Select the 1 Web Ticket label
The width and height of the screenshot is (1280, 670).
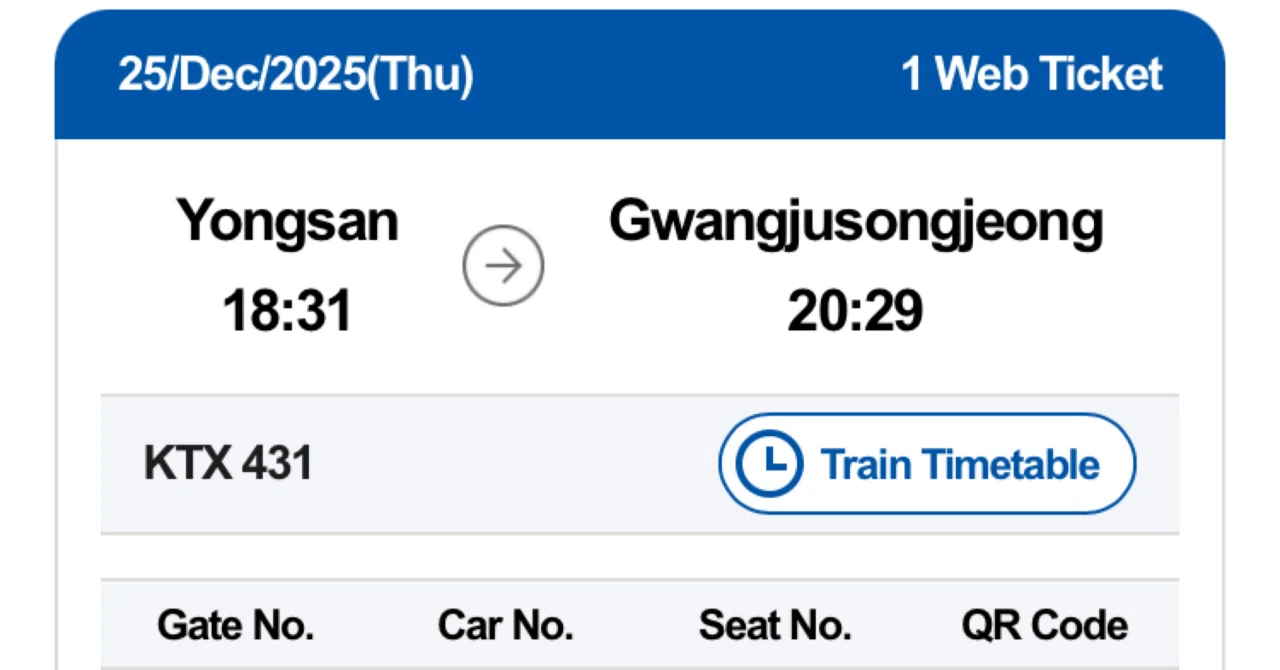pos(1032,74)
